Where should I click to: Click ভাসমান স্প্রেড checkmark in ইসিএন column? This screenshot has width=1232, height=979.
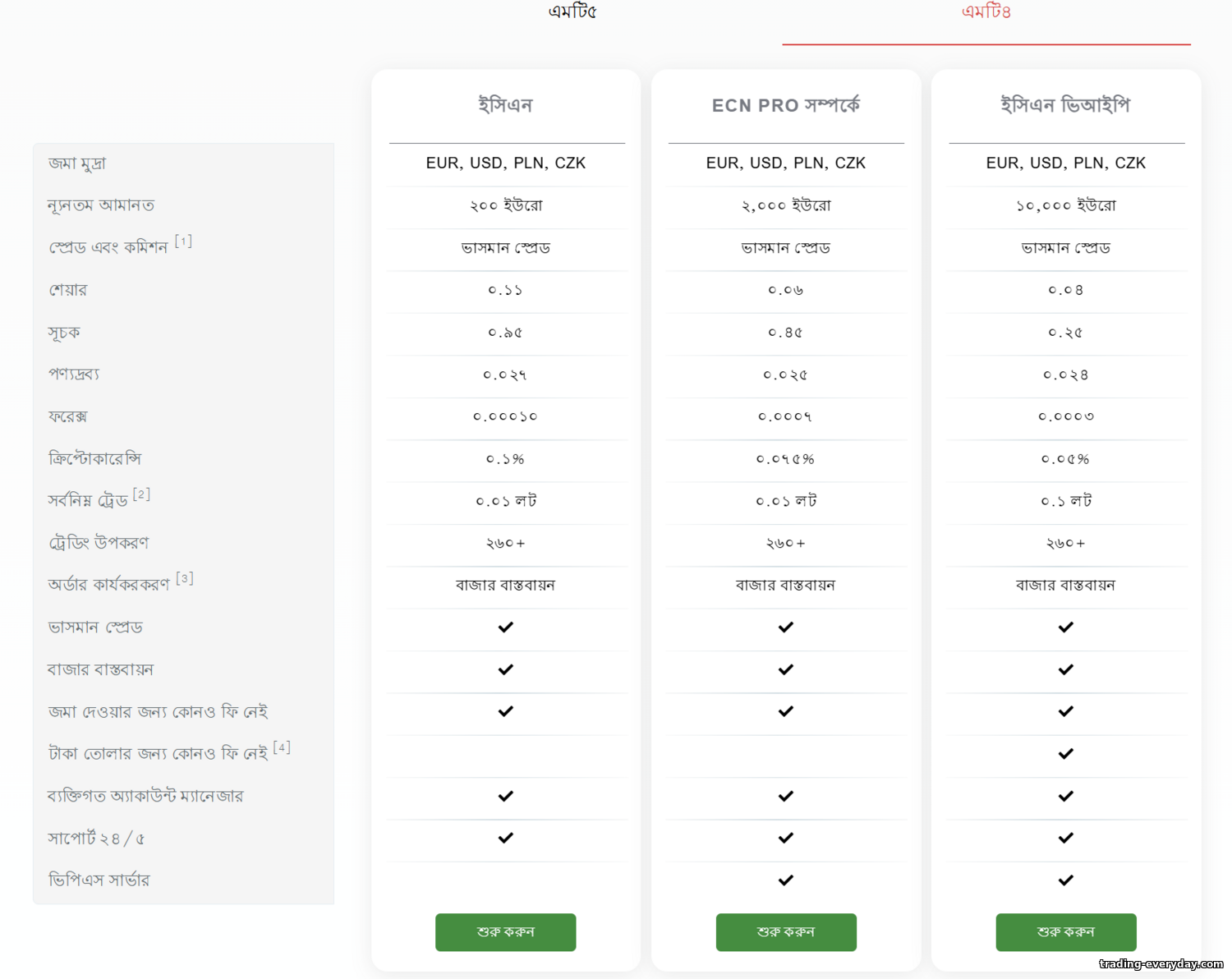coord(506,627)
